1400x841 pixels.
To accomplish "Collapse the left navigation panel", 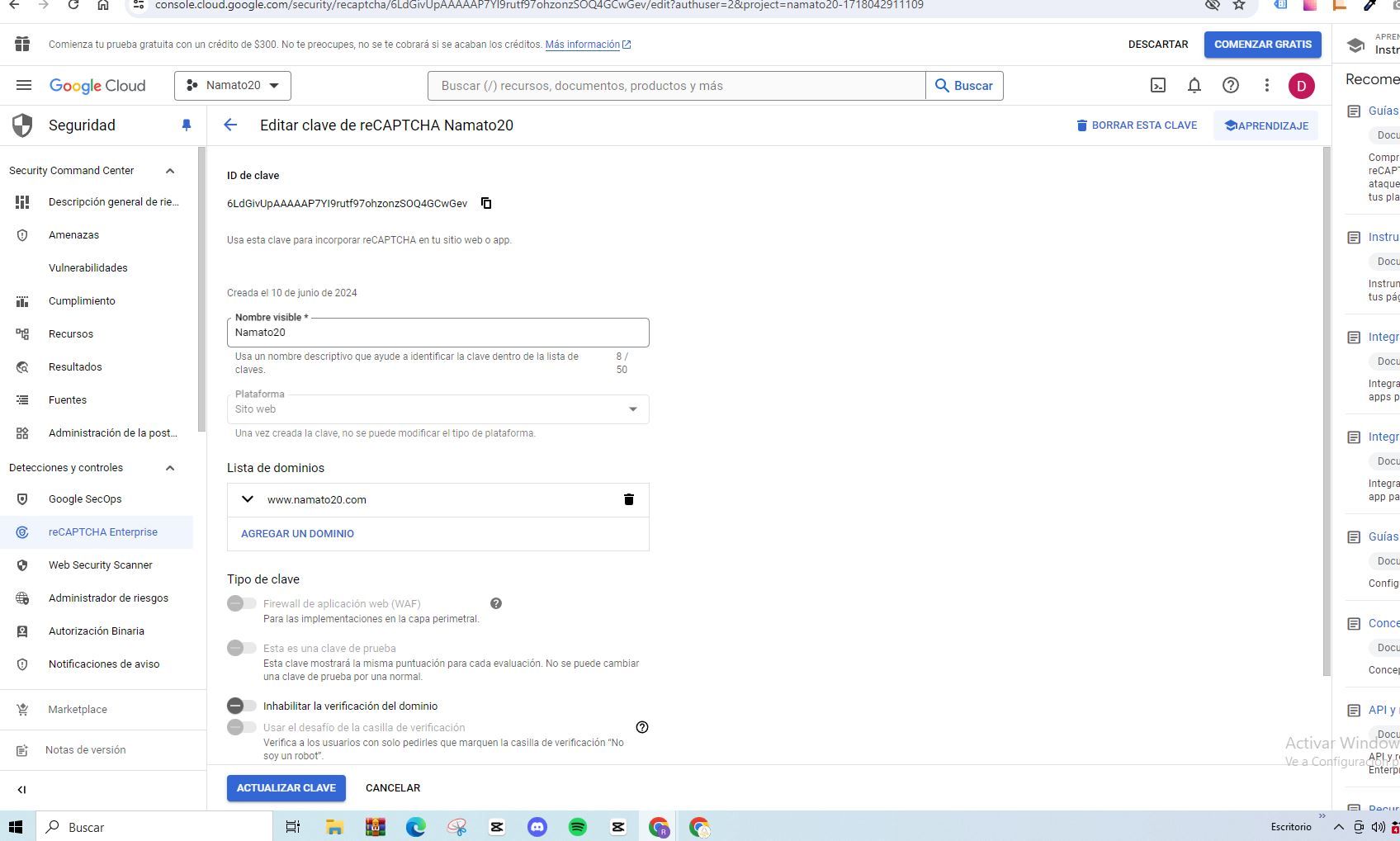I will coord(22,790).
